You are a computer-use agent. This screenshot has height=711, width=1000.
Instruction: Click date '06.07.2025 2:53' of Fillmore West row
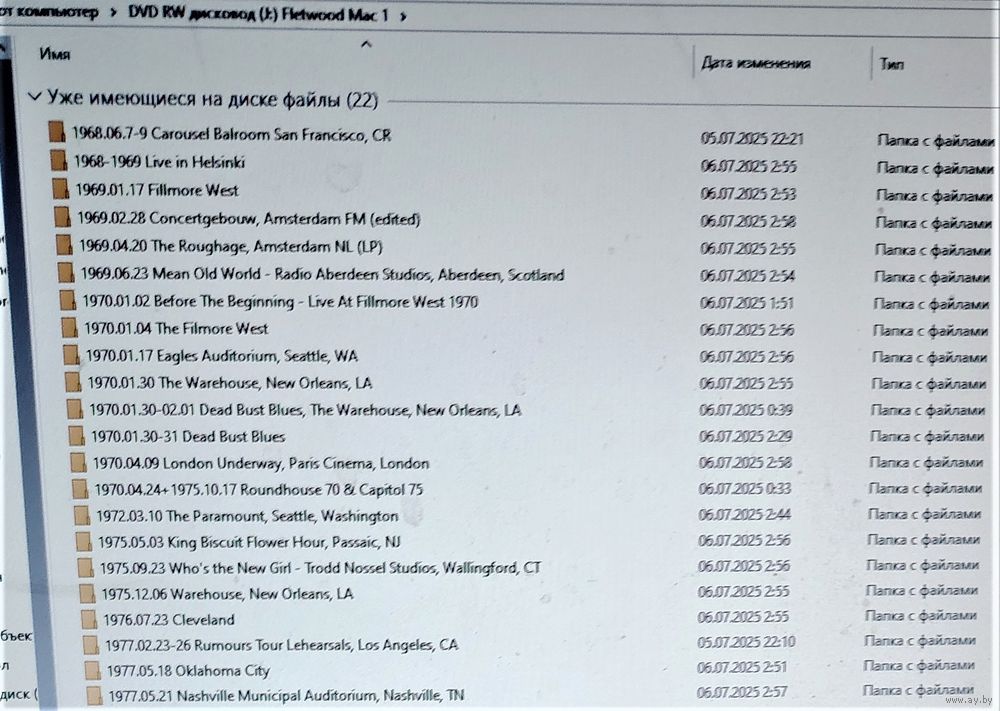tap(748, 194)
